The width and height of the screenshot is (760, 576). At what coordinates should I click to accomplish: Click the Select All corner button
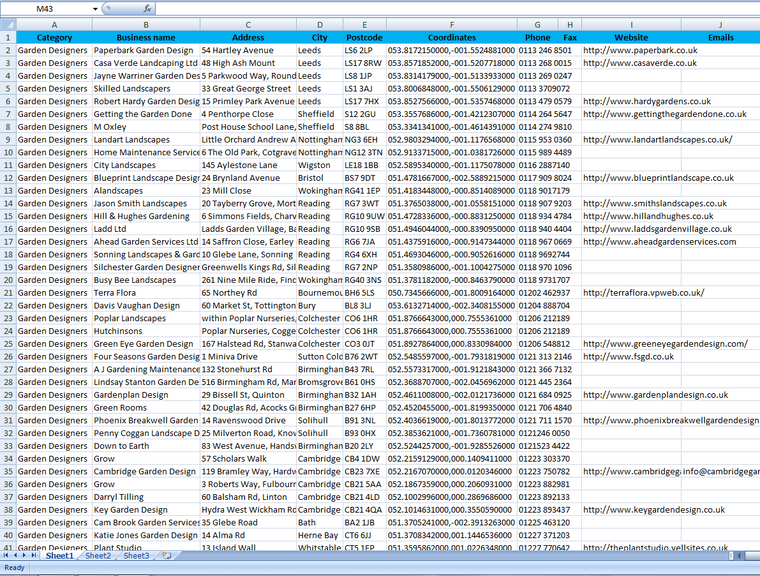coord(8,25)
